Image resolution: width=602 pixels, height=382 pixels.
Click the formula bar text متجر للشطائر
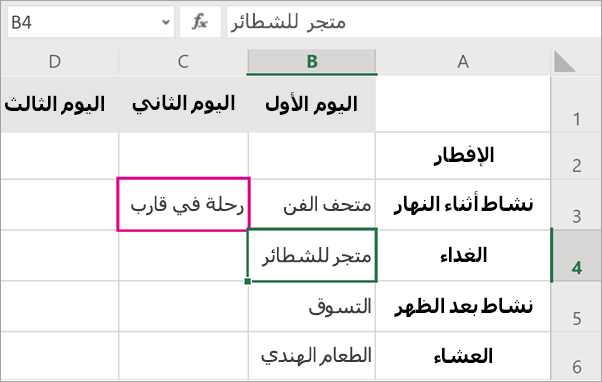click(288, 22)
